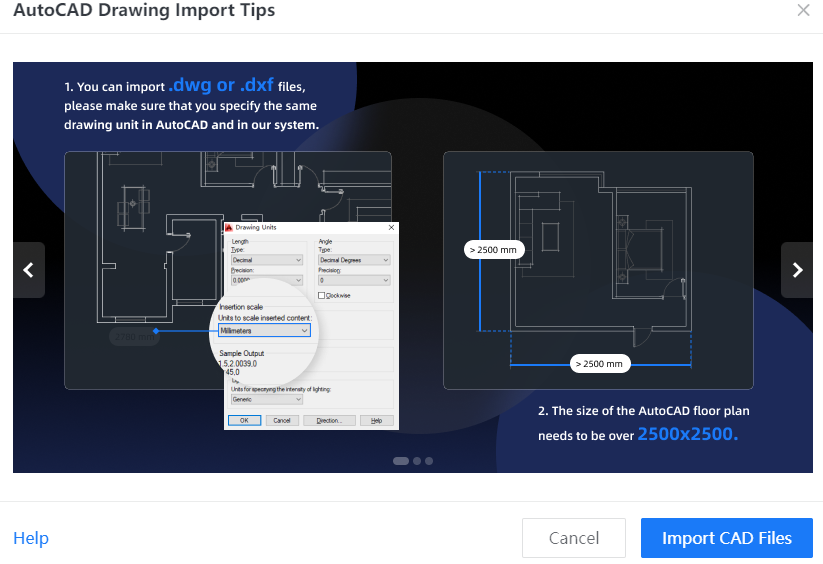Click the '2500x2500.' highlighted text
This screenshot has height=564, width=823.
[x=688, y=434]
